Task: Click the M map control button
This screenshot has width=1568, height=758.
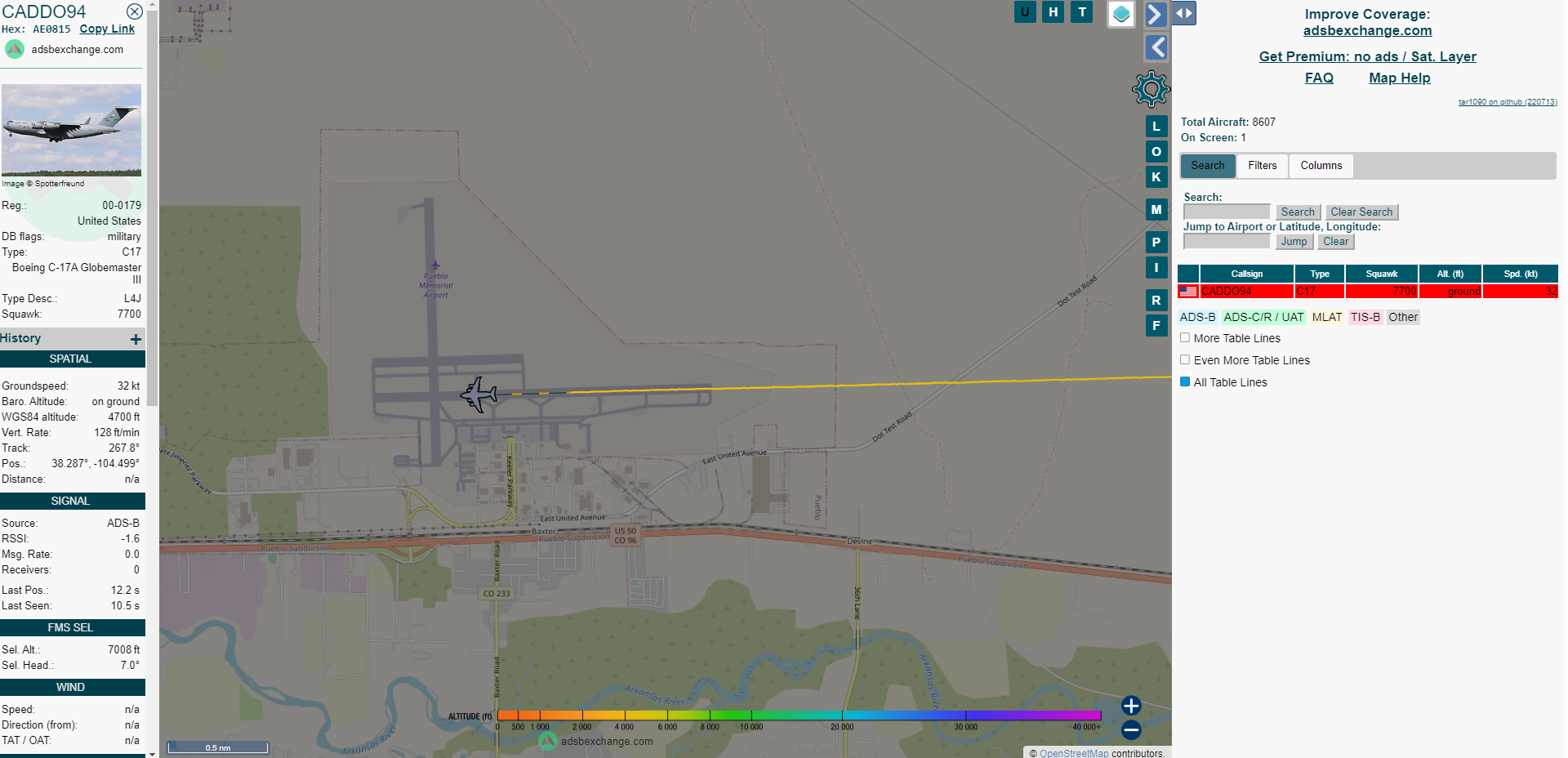Action: (1156, 210)
